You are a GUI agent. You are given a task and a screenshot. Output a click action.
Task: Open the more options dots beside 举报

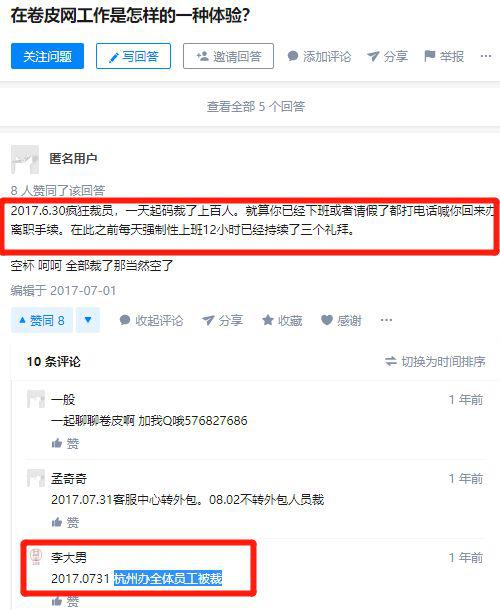pos(486,56)
